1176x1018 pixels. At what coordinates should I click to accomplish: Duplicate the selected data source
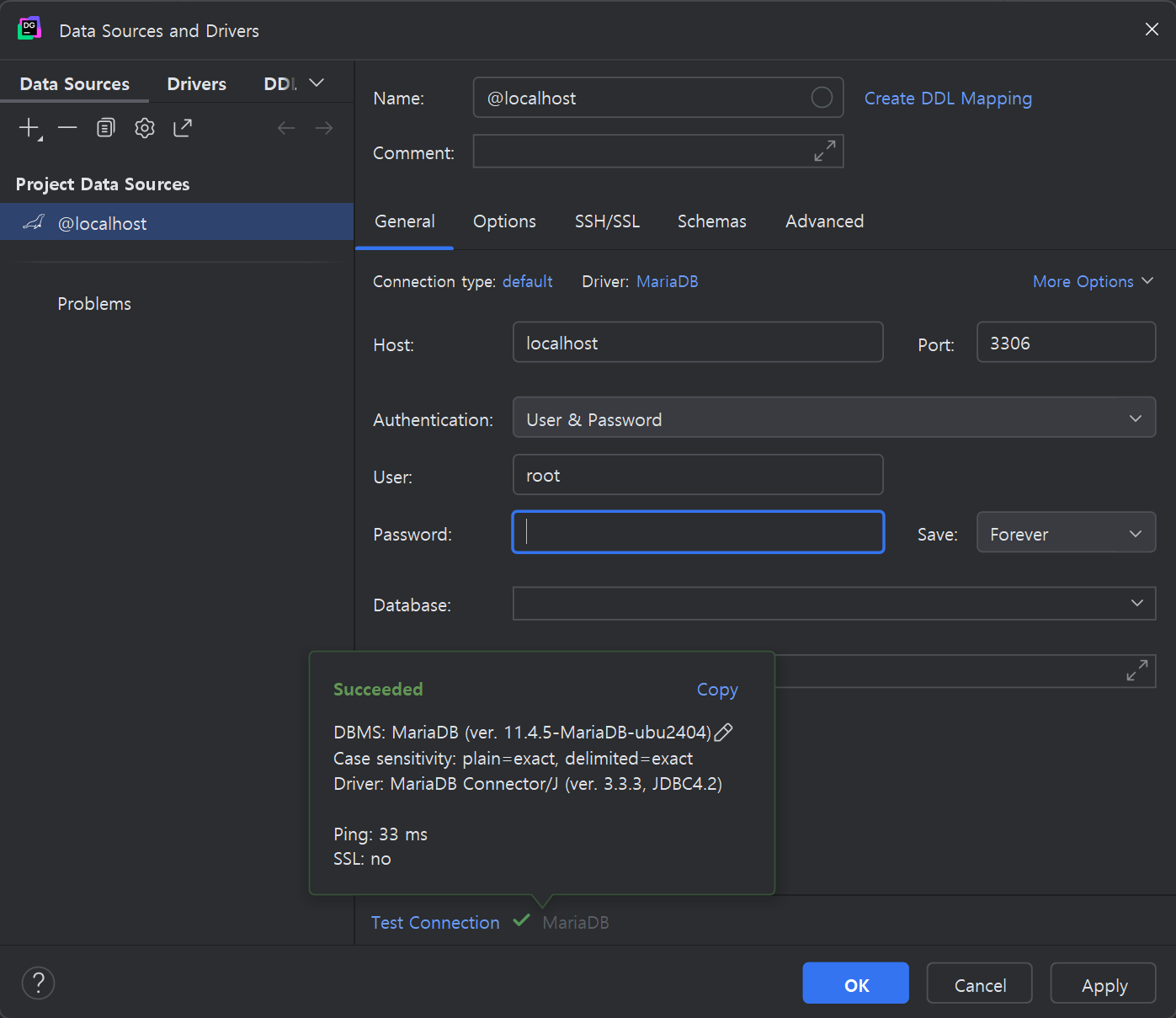tap(105, 128)
